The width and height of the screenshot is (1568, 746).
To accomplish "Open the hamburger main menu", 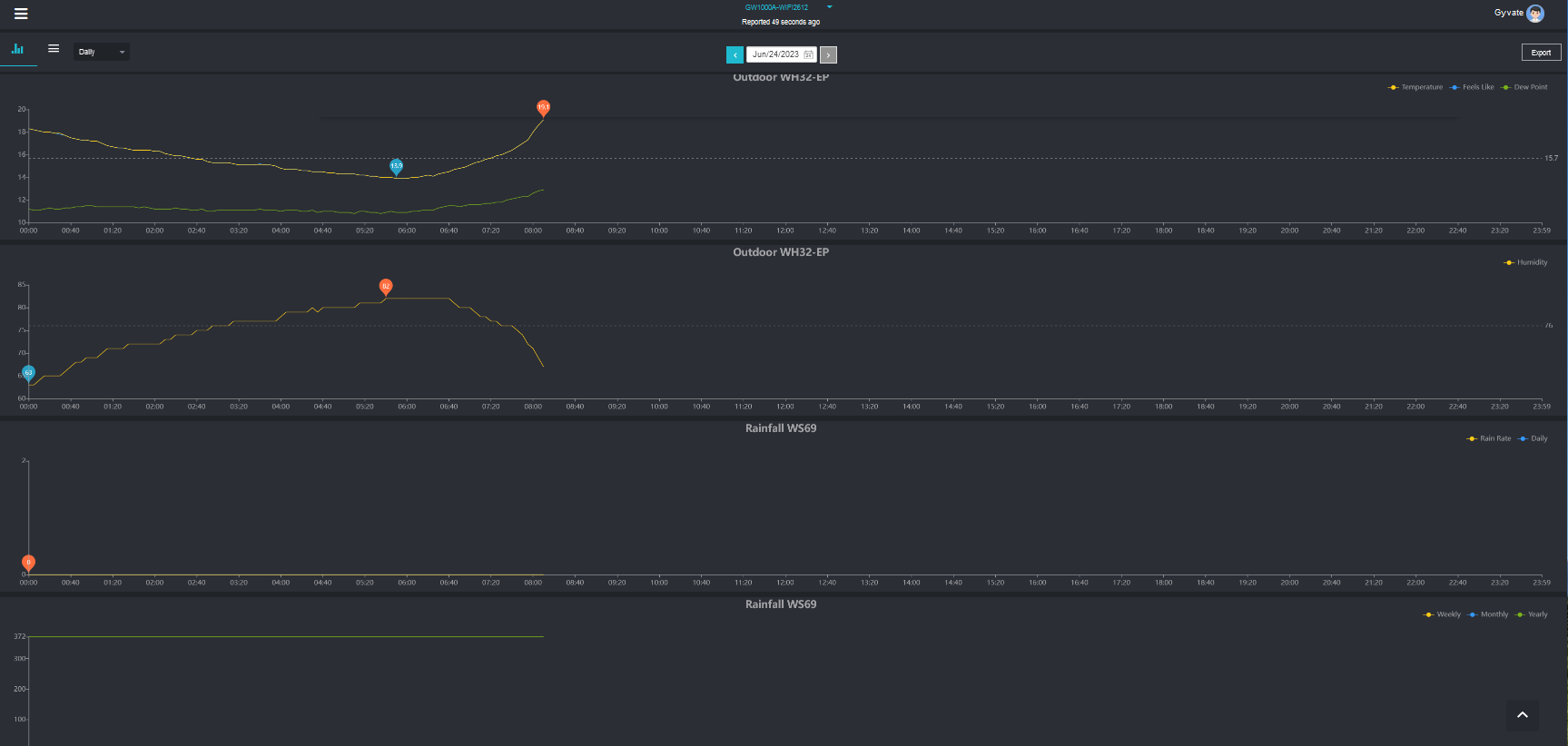I will (x=21, y=14).
